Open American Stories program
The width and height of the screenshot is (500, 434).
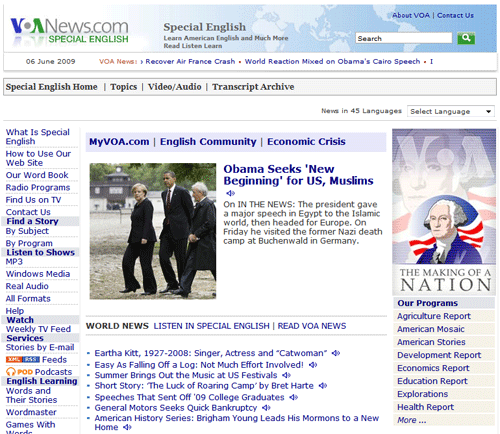coord(431,342)
